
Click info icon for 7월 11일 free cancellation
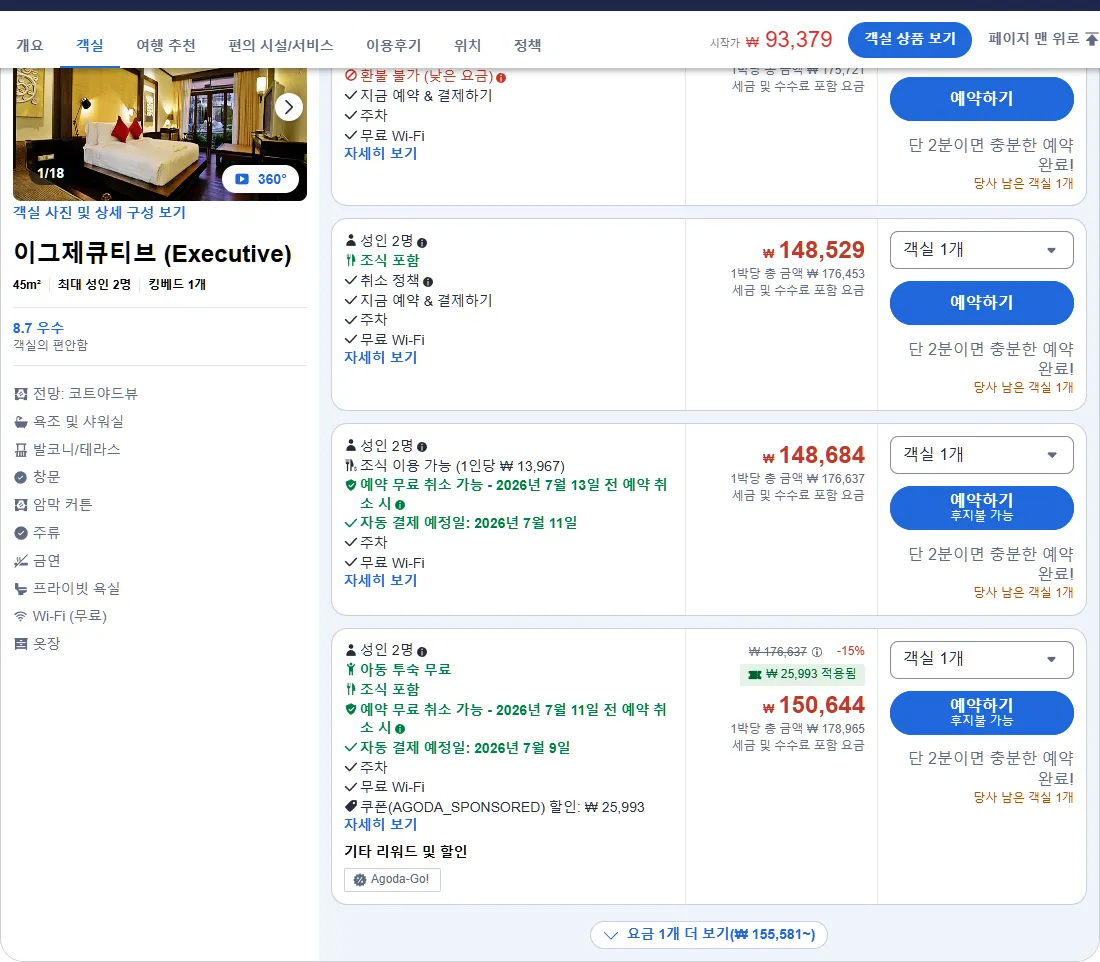(x=400, y=729)
